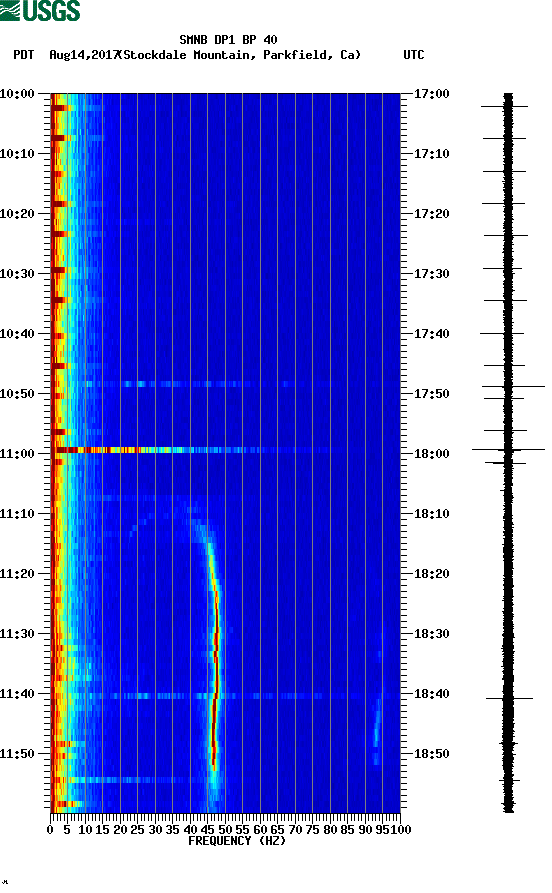Click the "10:20" PDT time label
This screenshot has height=893, width=552.
click(x=17, y=214)
